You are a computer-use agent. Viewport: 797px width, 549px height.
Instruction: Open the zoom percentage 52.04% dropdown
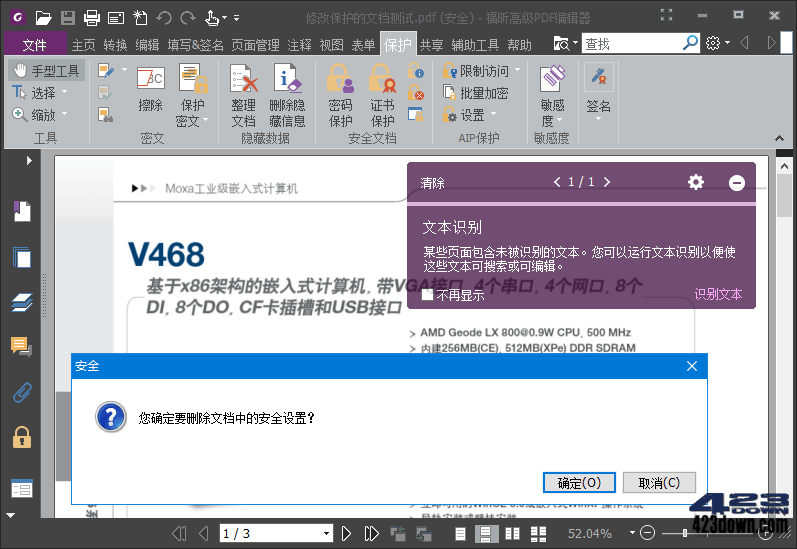(632, 533)
